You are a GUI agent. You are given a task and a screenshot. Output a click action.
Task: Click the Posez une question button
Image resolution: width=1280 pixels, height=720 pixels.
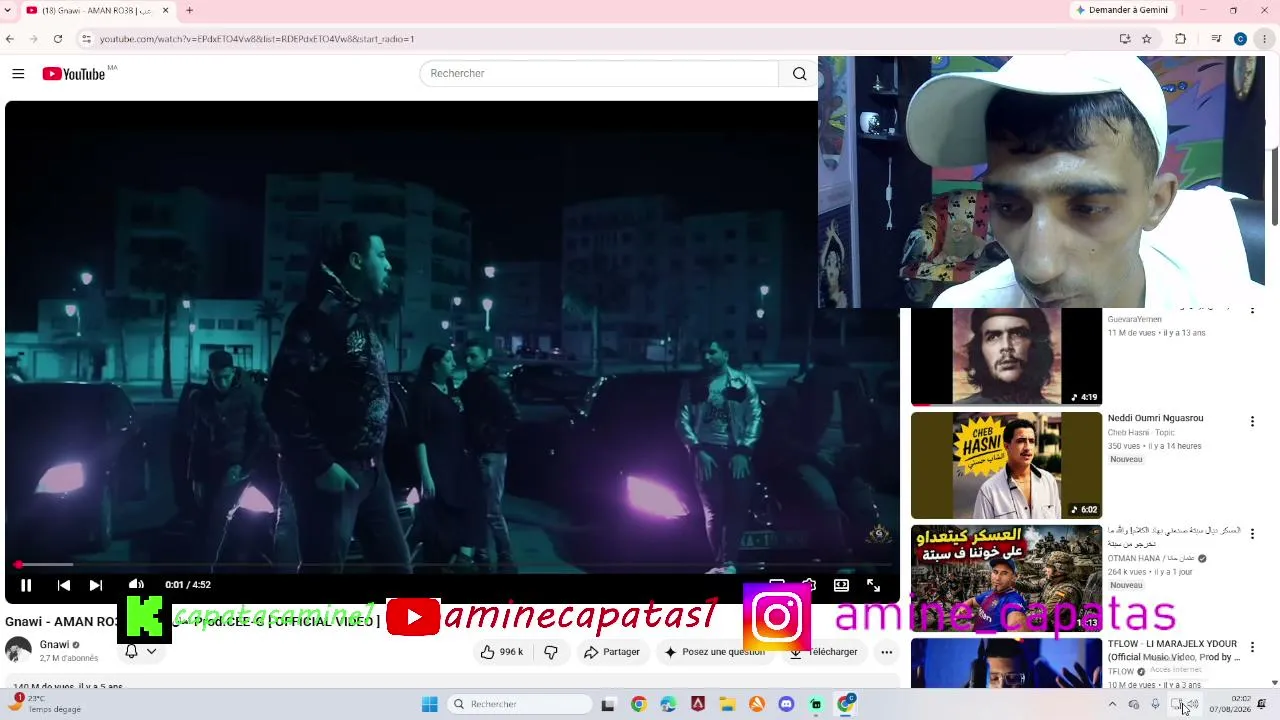point(714,652)
